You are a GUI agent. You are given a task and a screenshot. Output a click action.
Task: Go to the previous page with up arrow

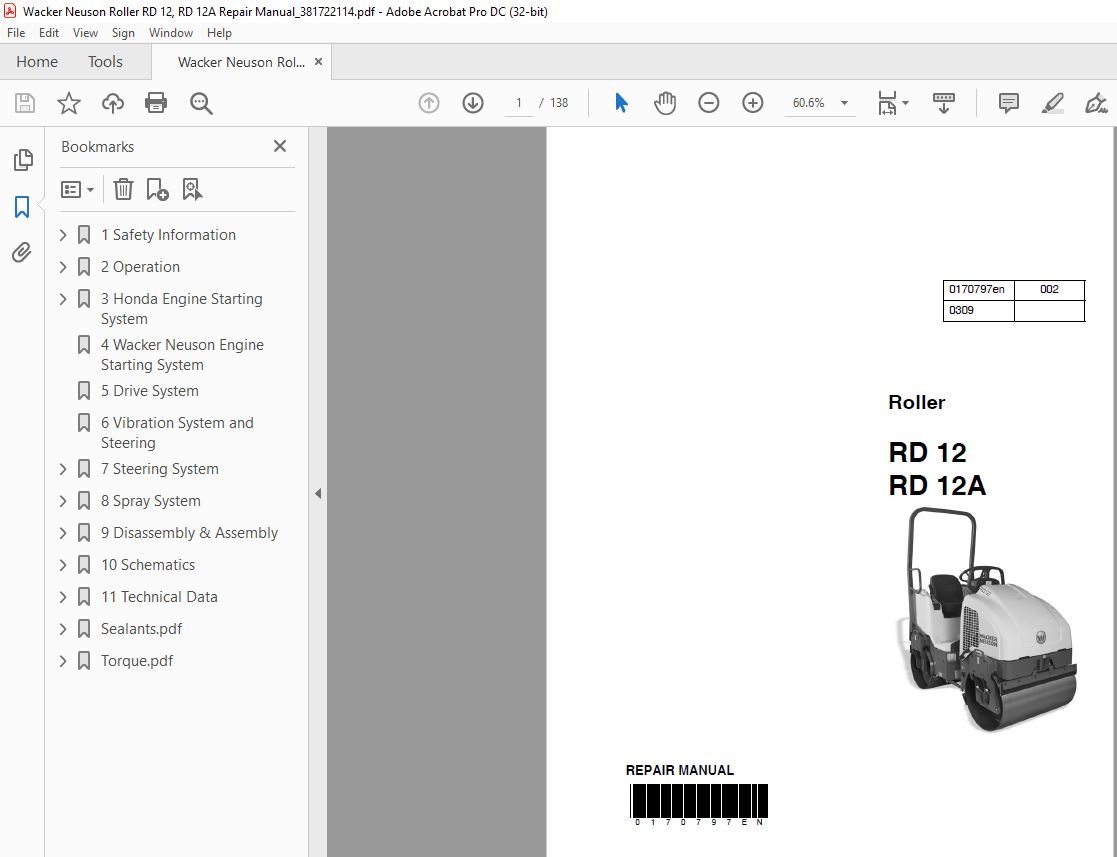coord(429,103)
